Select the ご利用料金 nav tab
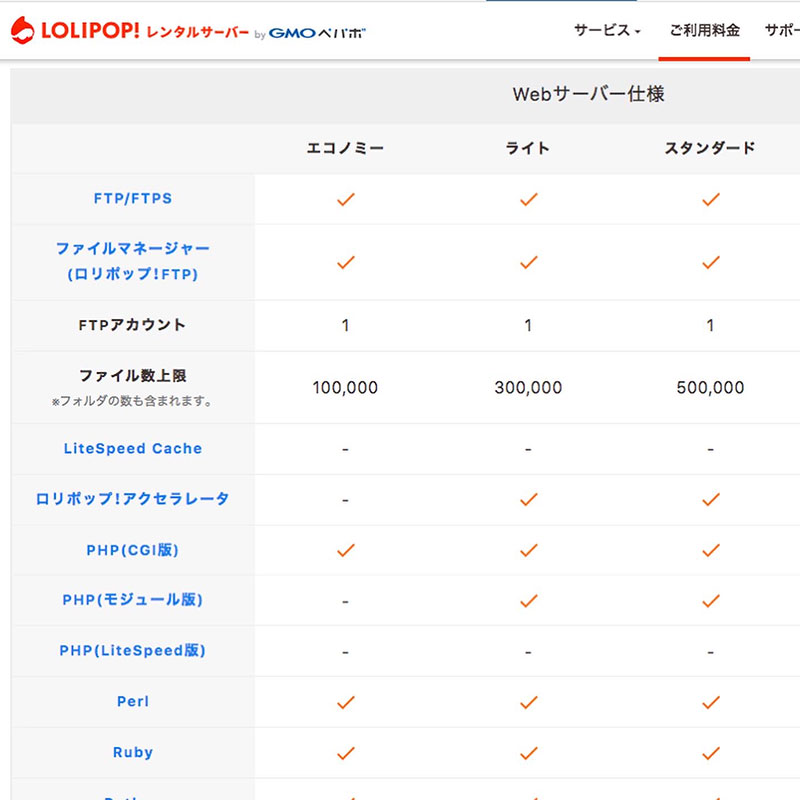 click(x=704, y=30)
